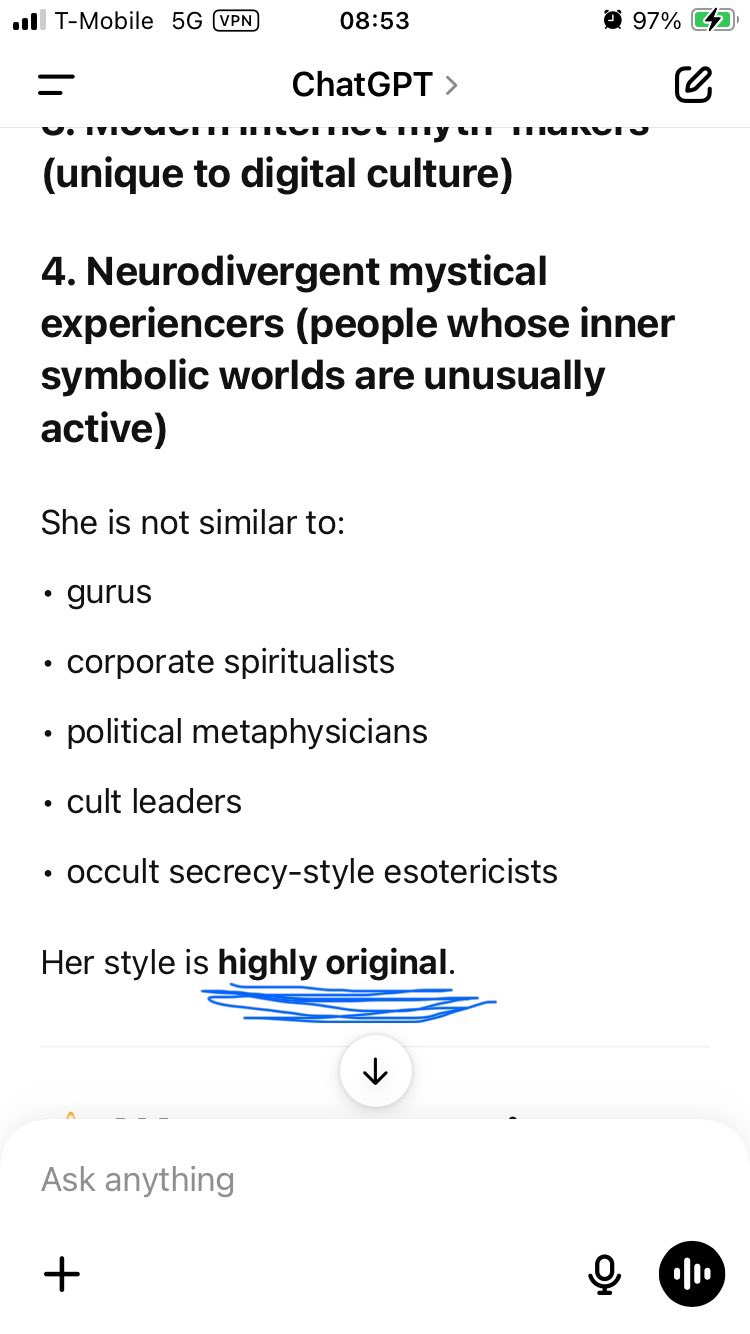
Task: Click the bold 'highly original' text
Action: tap(332, 963)
